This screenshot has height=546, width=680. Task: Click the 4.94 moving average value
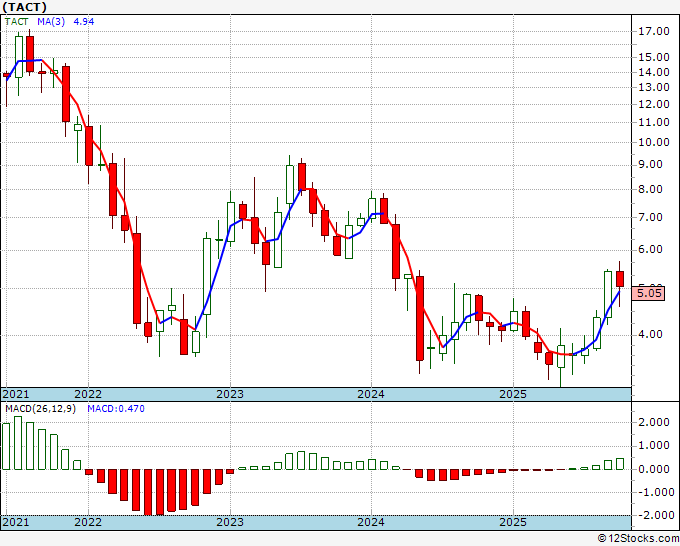click(84, 21)
